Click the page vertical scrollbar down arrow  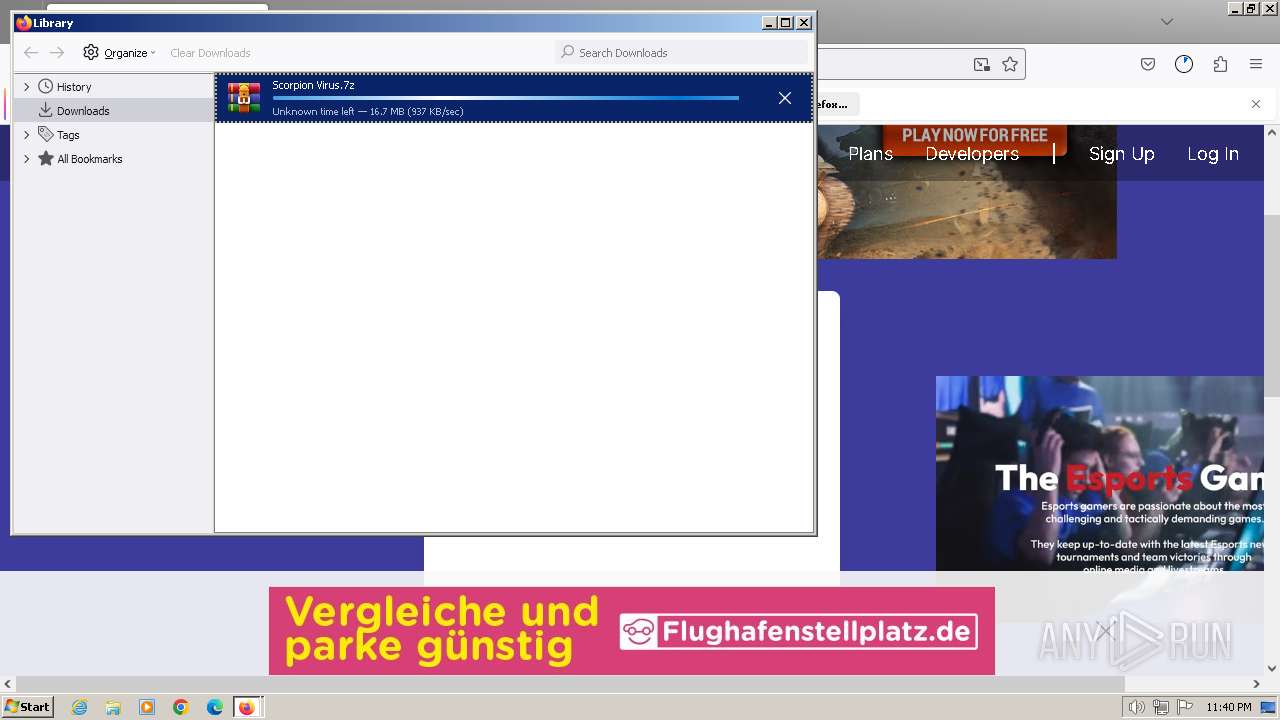(1272, 668)
